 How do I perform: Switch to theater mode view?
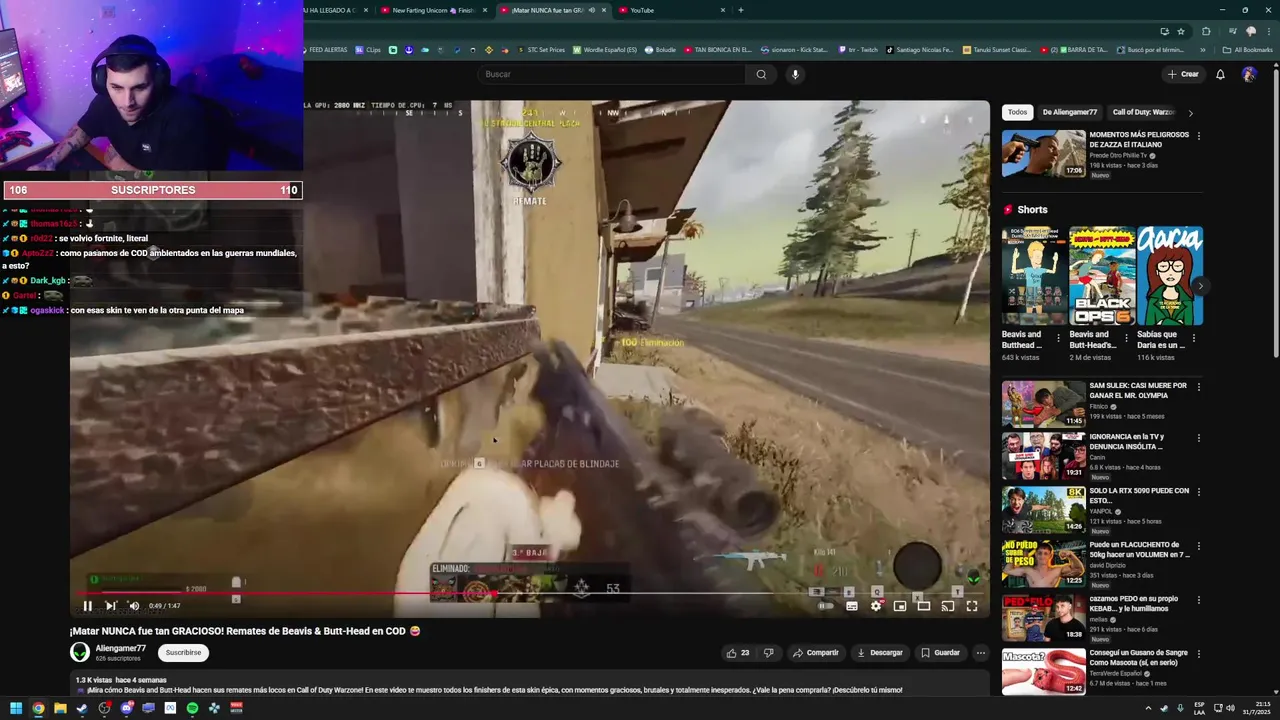click(924, 606)
